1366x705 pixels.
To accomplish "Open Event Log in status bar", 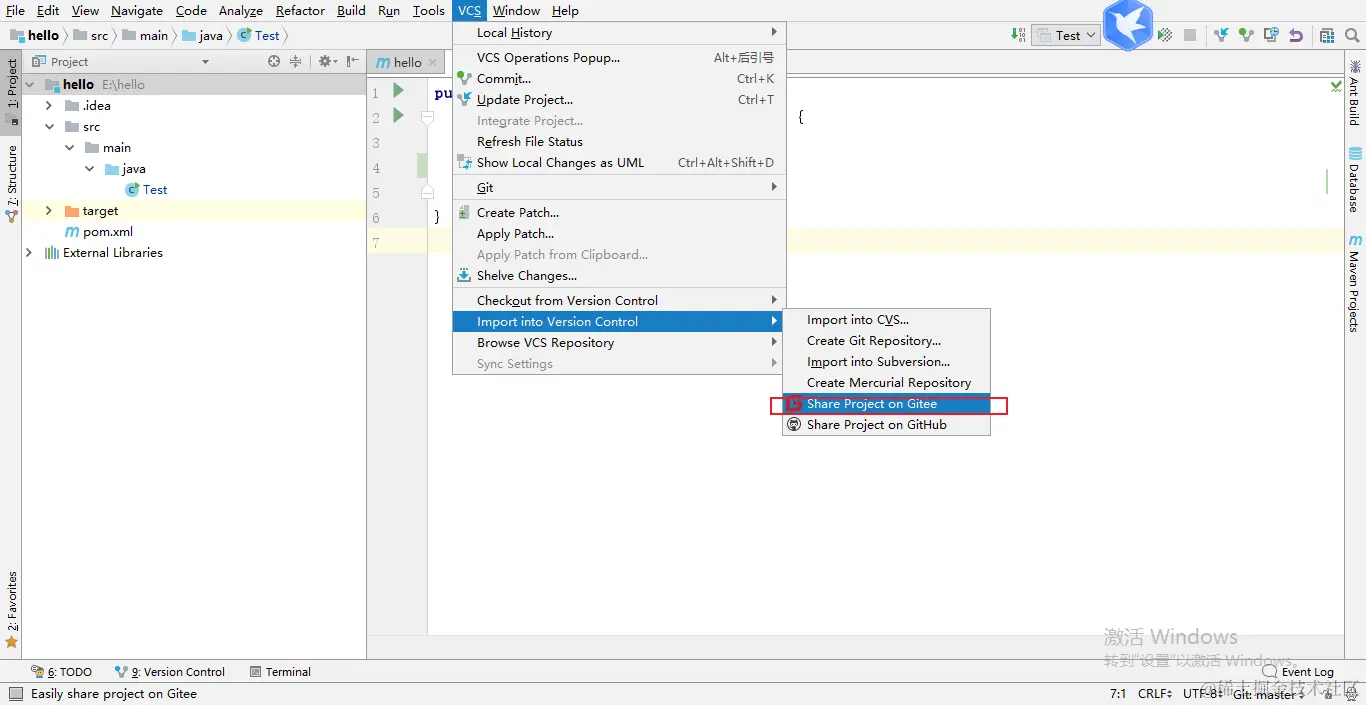I will coord(1298,672).
